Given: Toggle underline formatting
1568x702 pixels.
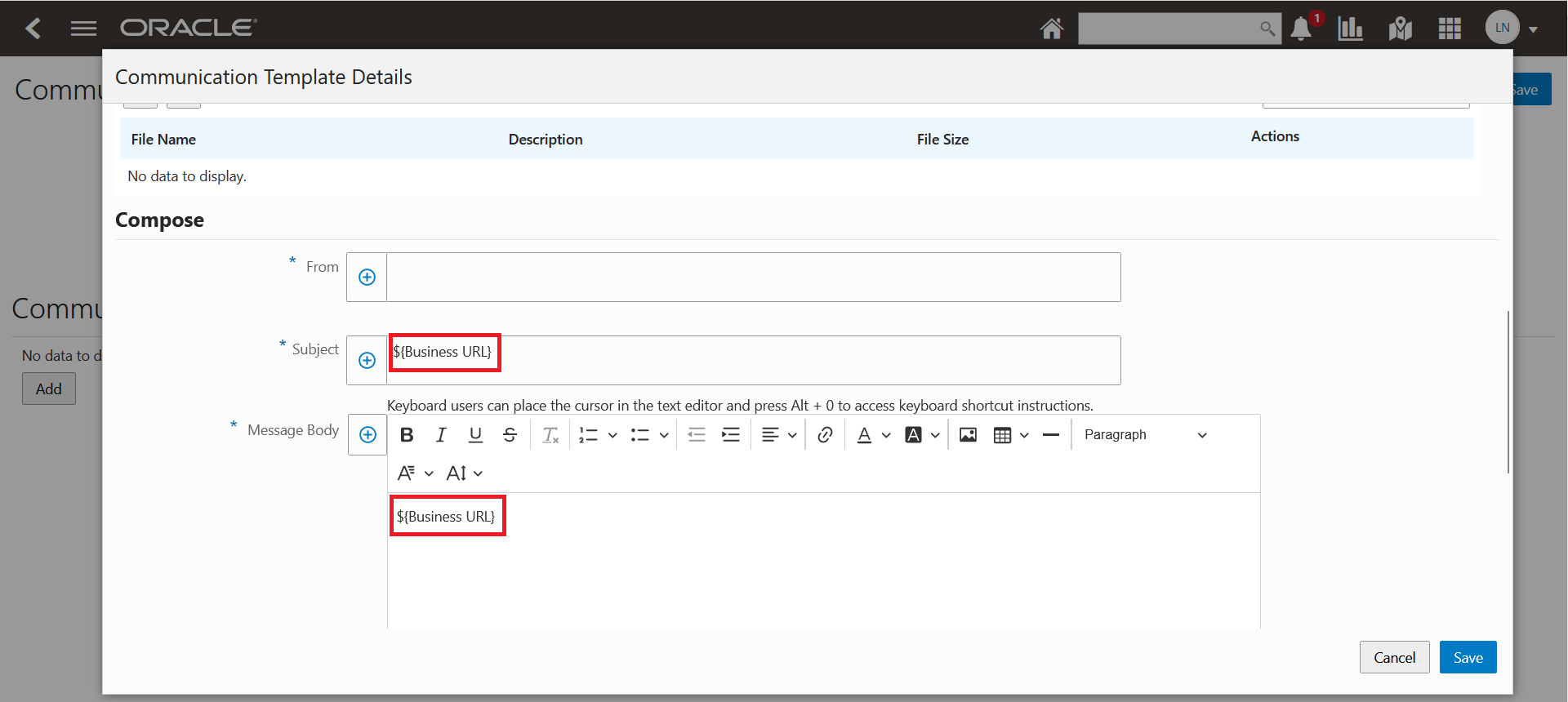Looking at the screenshot, I should pyautogui.click(x=475, y=435).
